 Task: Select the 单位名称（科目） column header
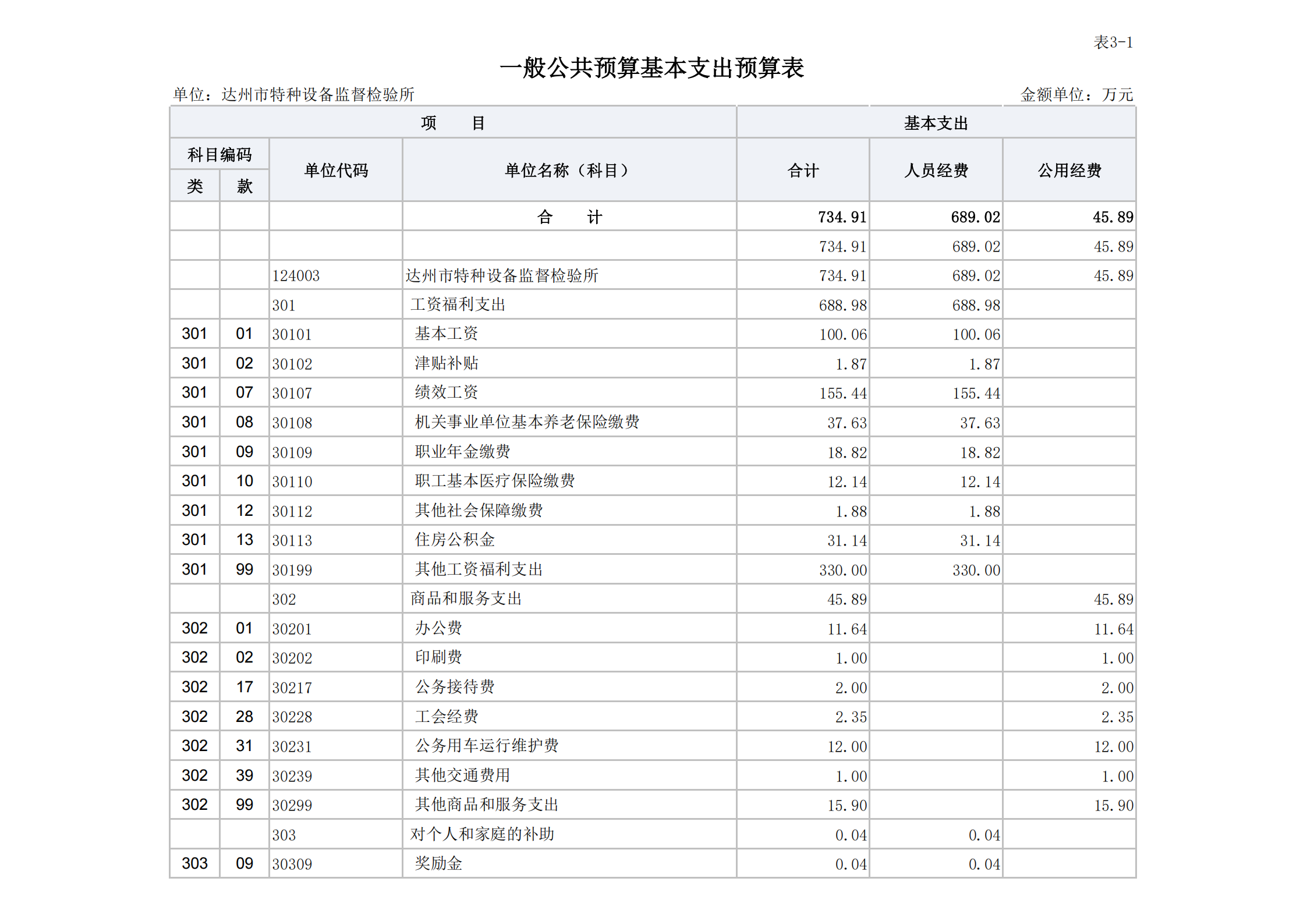pos(569,170)
